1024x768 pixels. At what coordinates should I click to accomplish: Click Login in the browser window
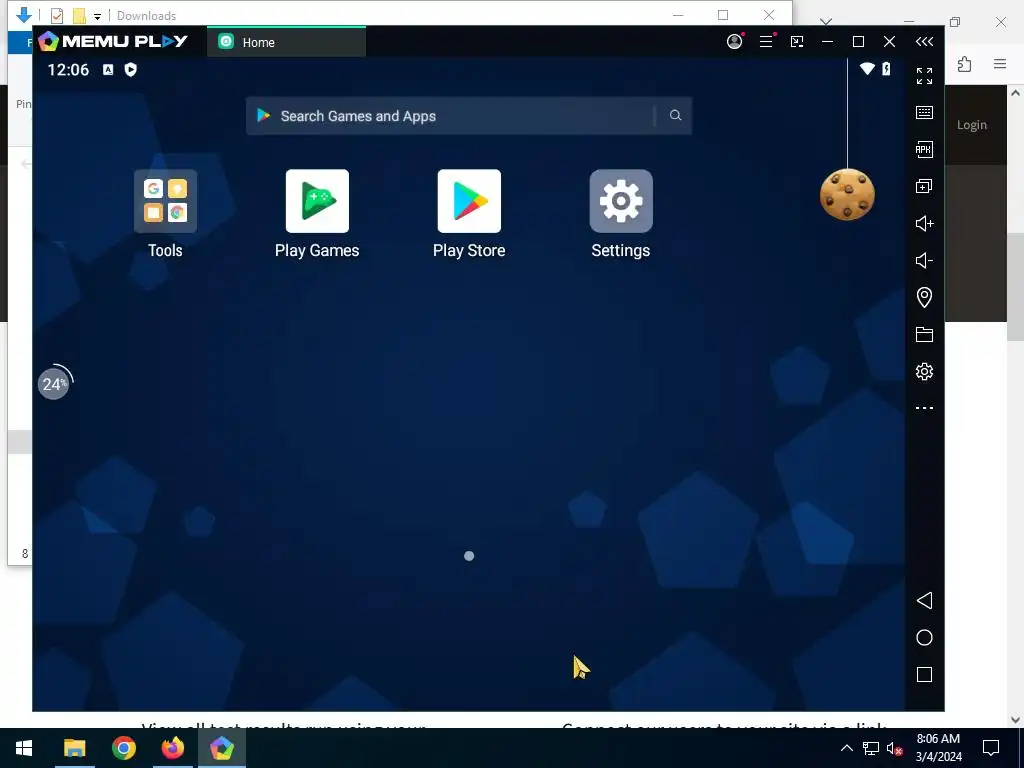click(972, 125)
